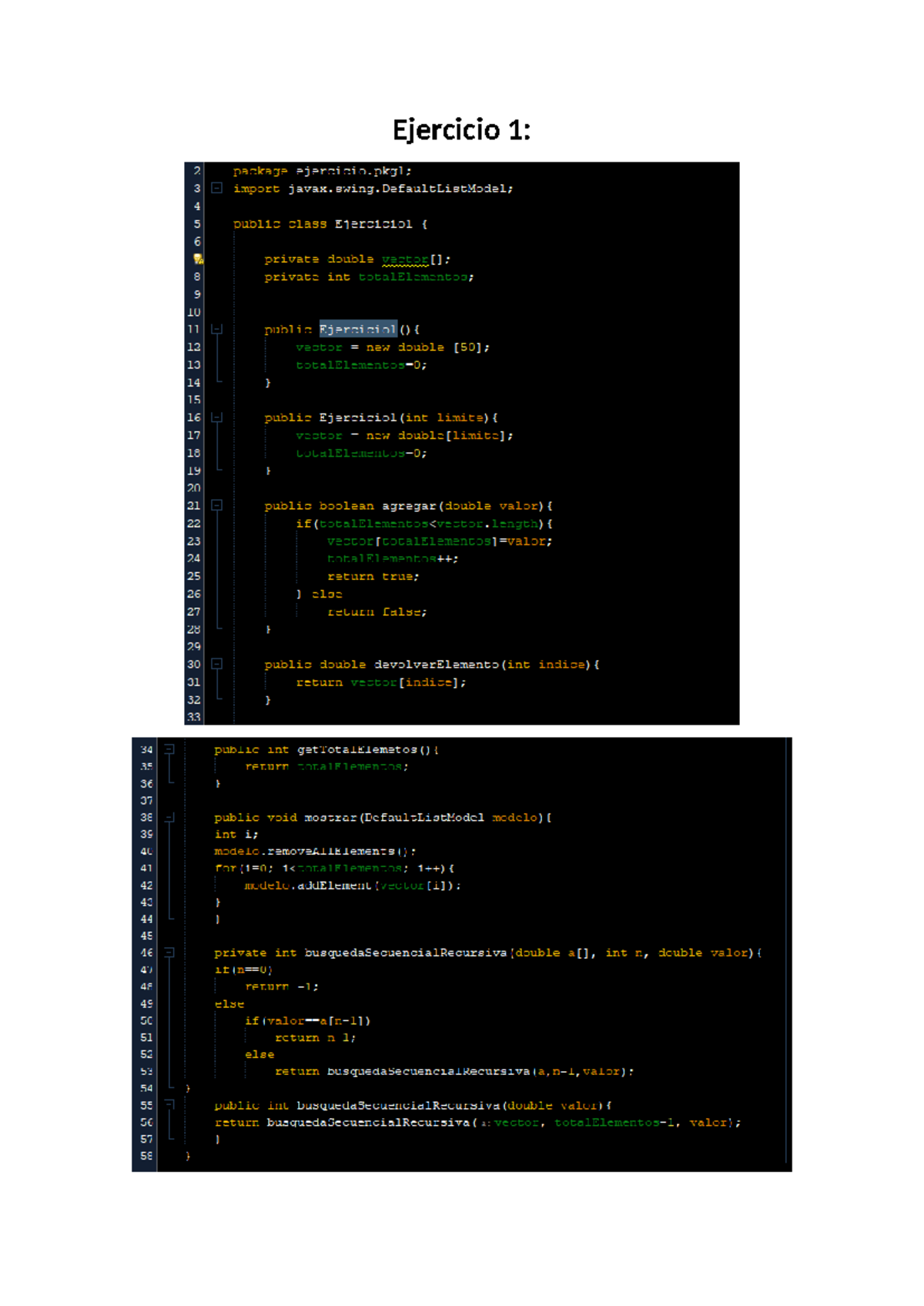Click line number 5 in the gutter
The height and width of the screenshot is (1306, 924).
(x=196, y=224)
